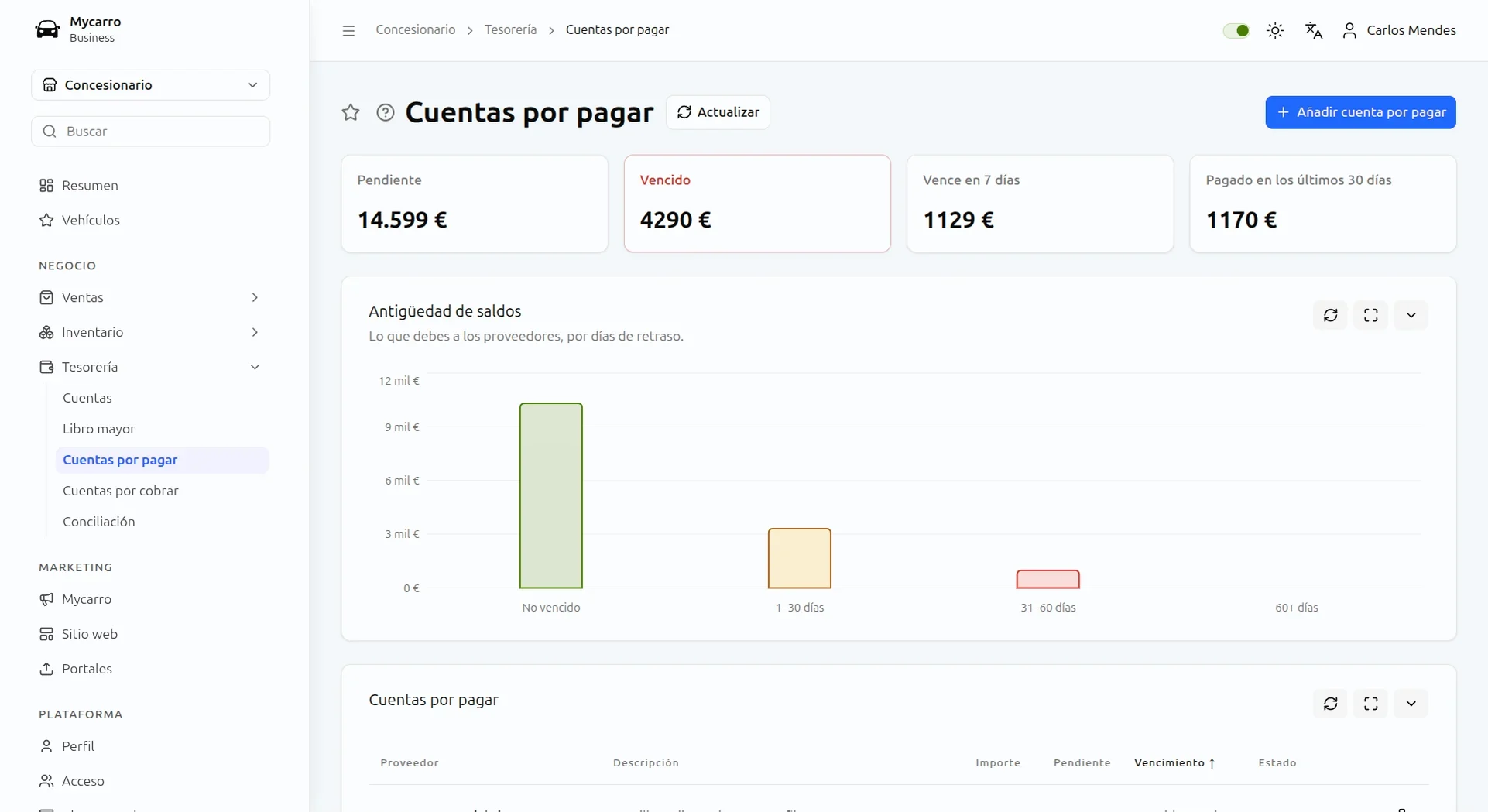The image size is (1488, 812).
Task: Favorite this page with the star icon
Action: tap(351, 112)
